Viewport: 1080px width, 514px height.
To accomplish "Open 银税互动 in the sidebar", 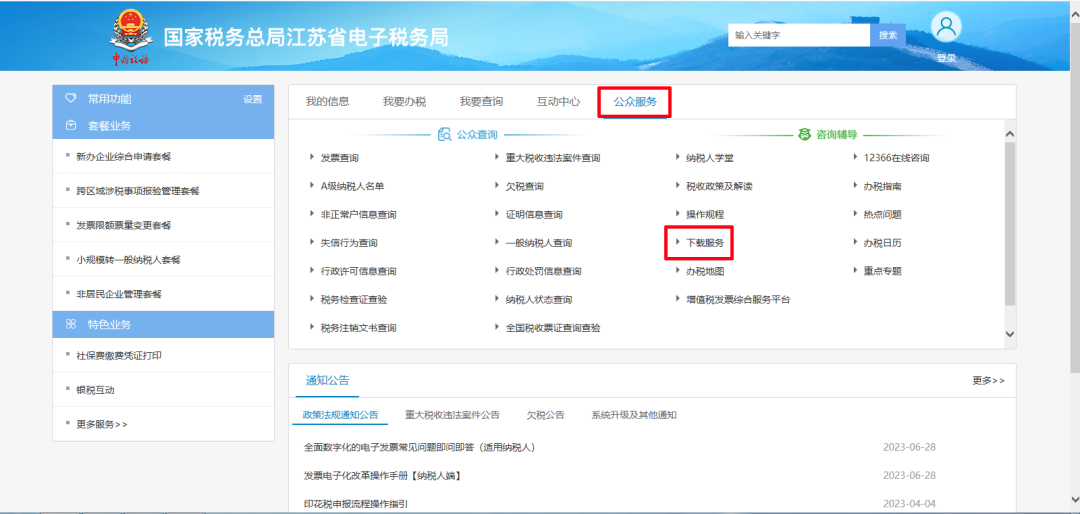I will (95, 390).
